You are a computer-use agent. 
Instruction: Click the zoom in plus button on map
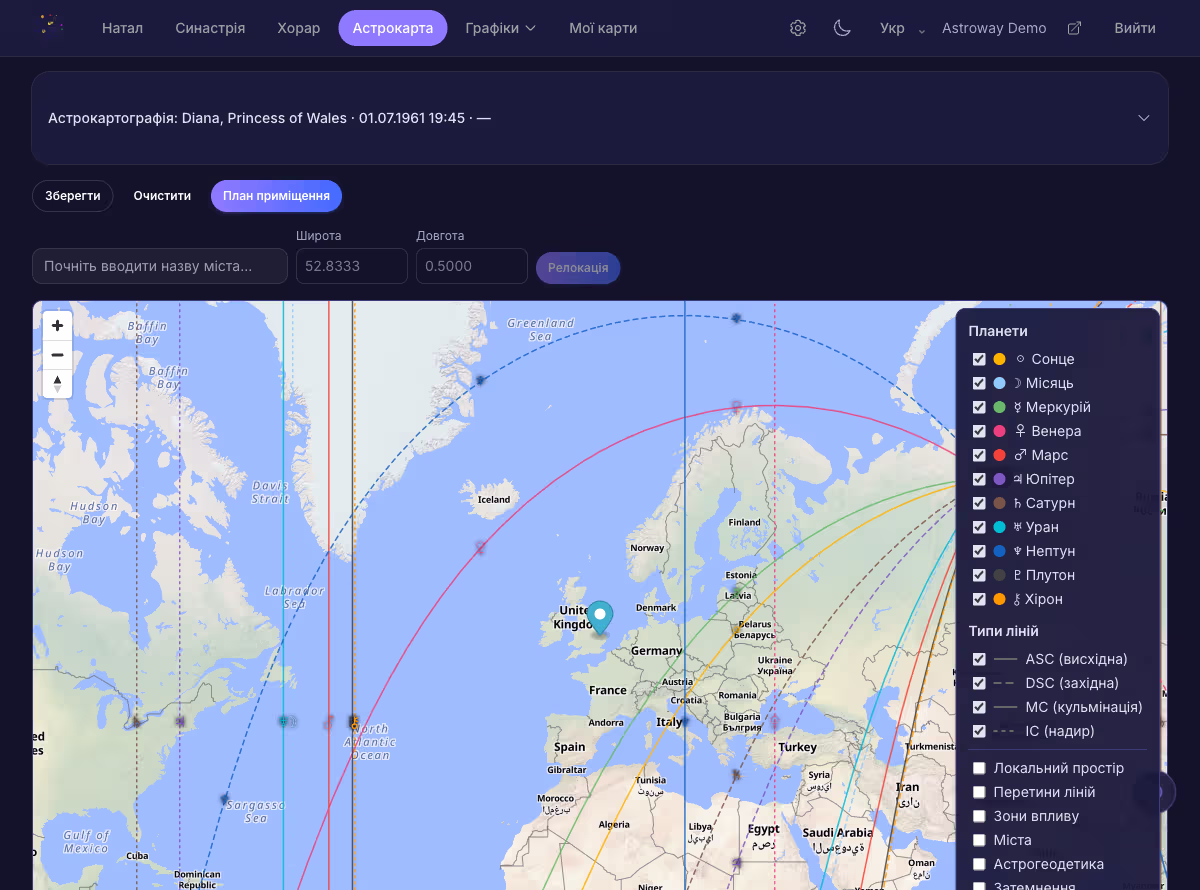tap(57, 326)
